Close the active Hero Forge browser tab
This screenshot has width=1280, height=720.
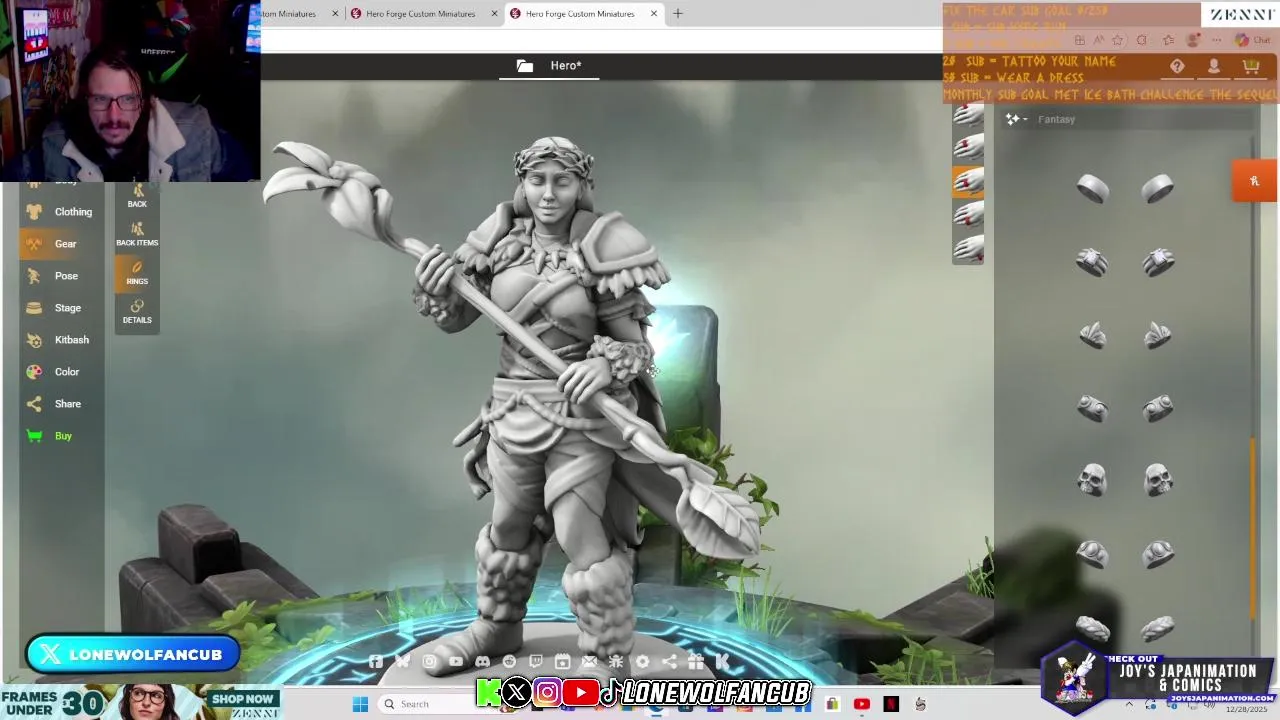[654, 13]
